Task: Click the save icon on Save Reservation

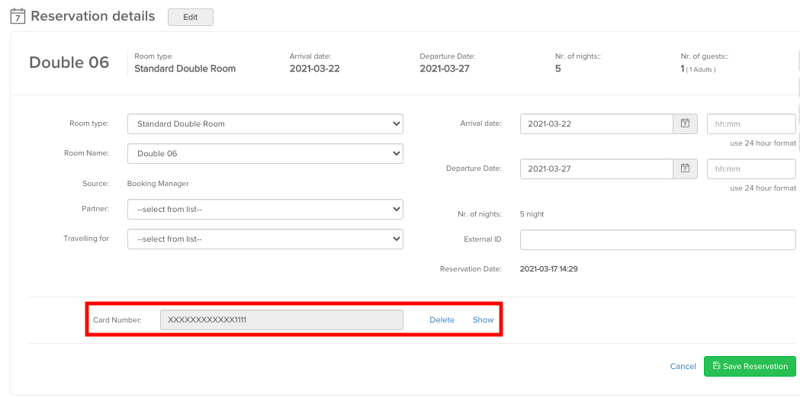Action: point(716,365)
